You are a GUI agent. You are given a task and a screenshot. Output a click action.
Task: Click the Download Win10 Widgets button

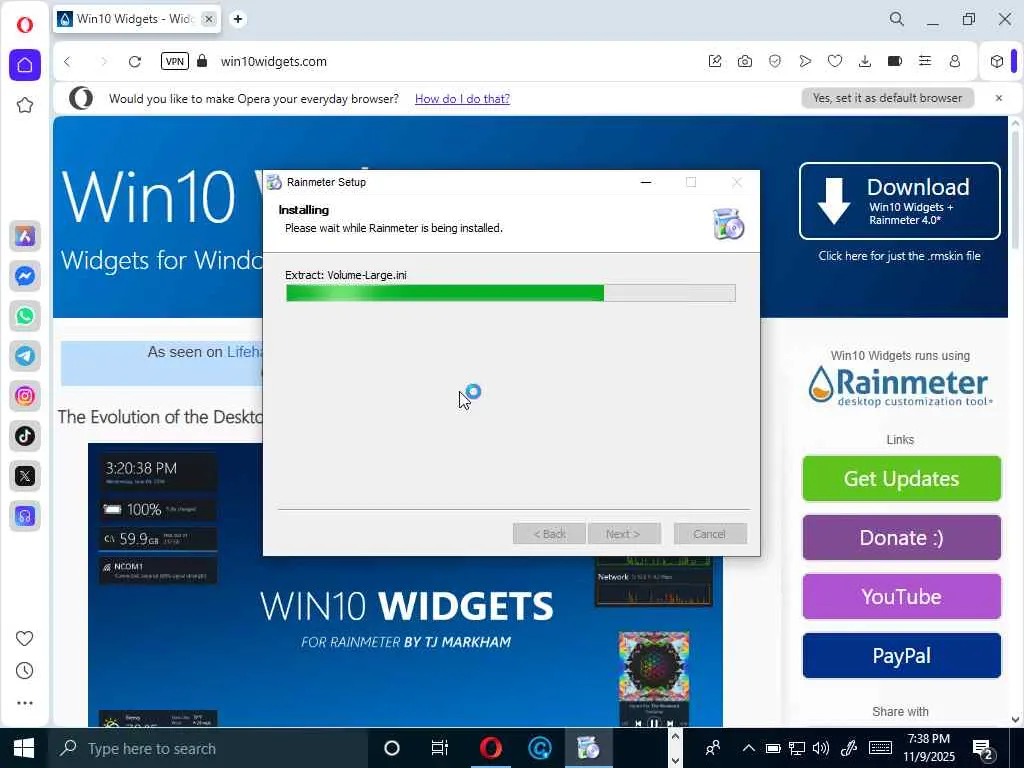[x=900, y=201]
